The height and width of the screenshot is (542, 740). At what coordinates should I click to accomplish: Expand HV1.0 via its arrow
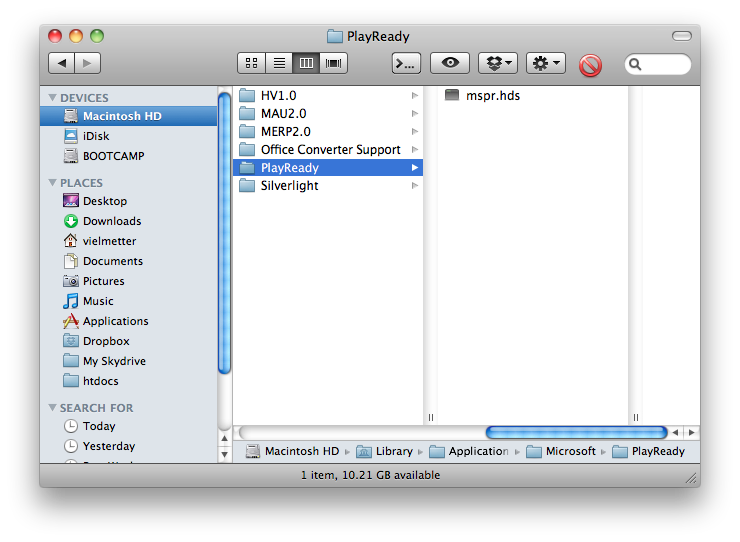pos(415,95)
